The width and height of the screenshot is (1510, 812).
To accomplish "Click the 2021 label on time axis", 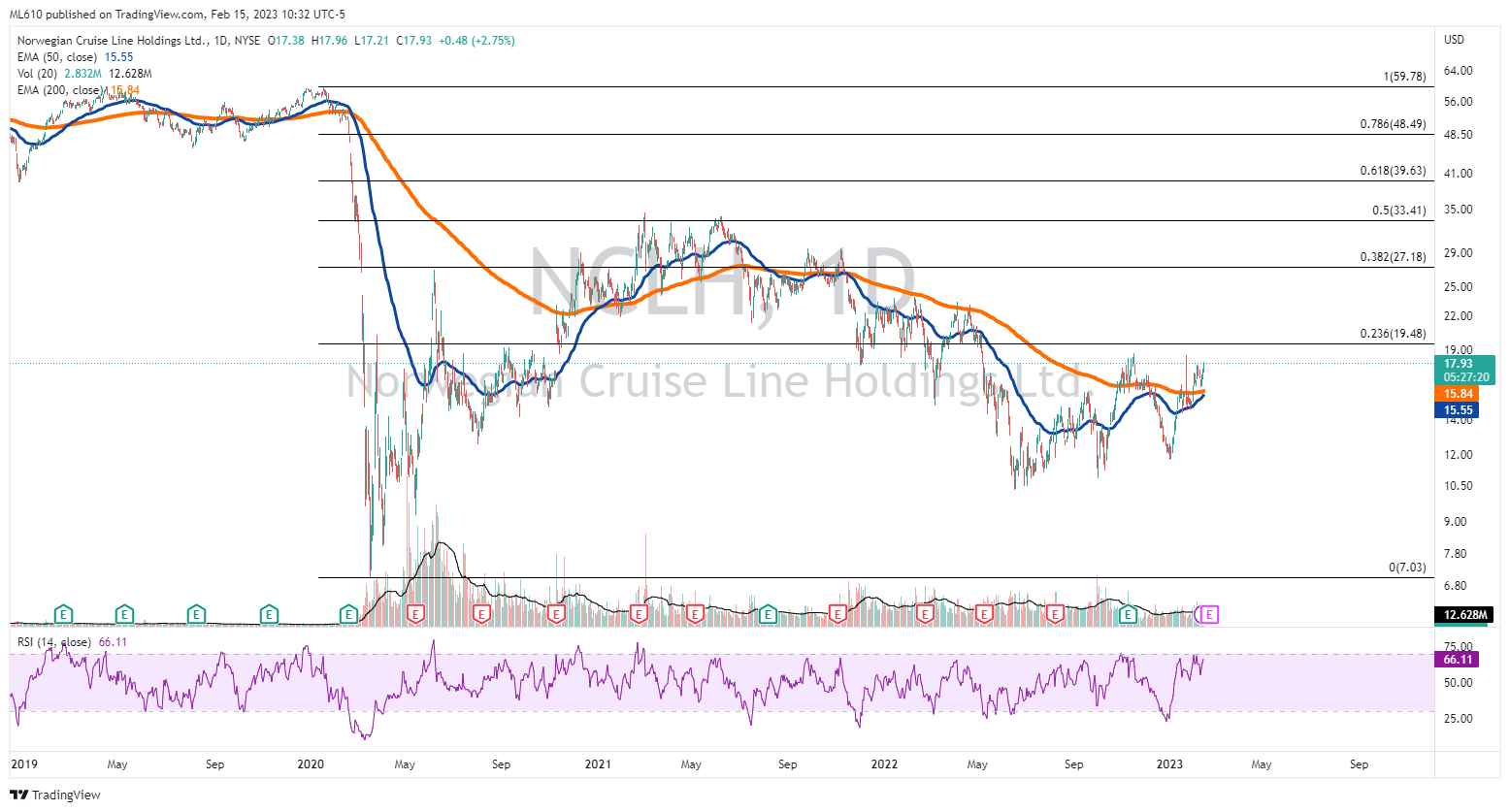I will pos(598,764).
